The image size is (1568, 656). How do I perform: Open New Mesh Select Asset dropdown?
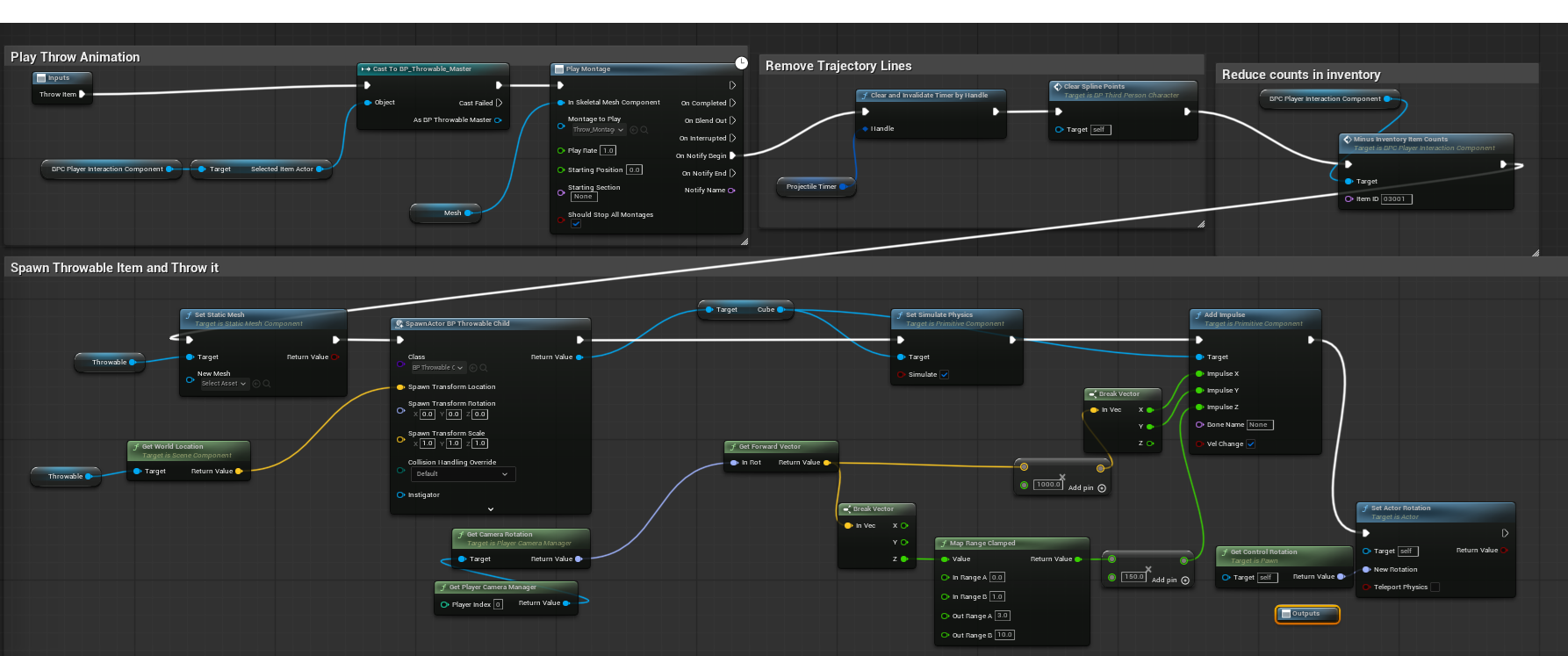[224, 384]
